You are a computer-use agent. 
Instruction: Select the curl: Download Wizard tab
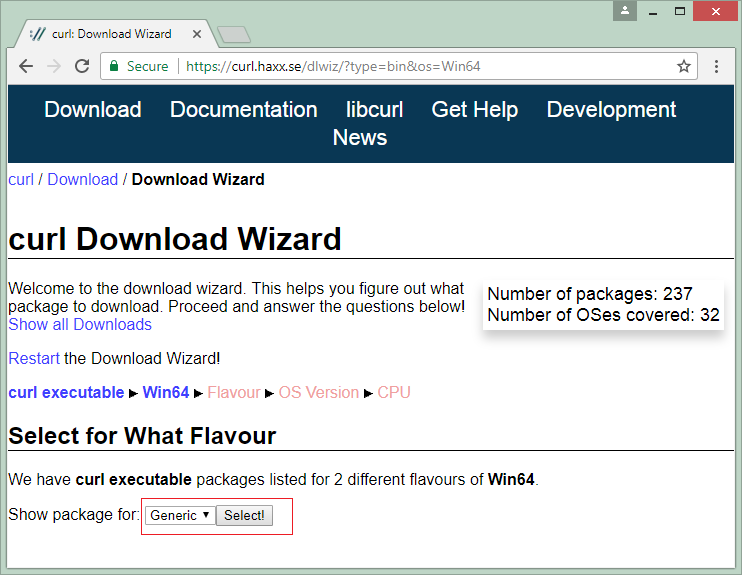(x=114, y=34)
